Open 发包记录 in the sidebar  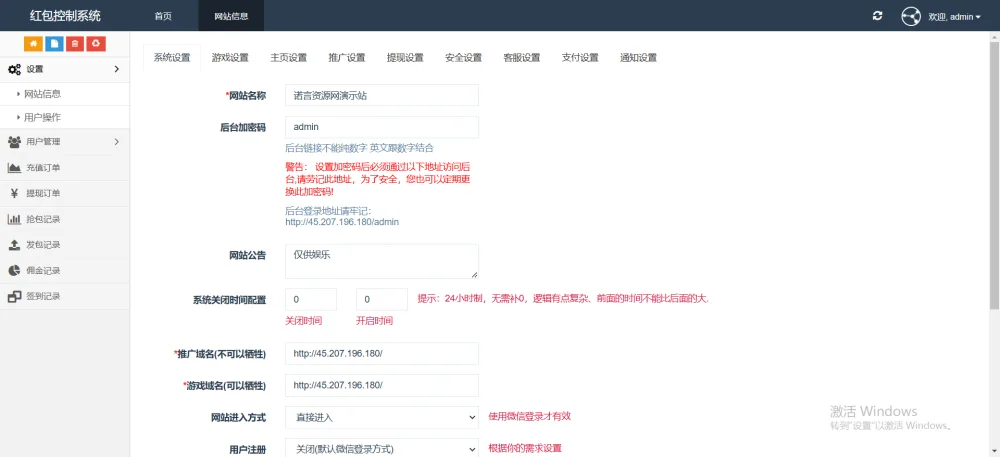(64, 245)
